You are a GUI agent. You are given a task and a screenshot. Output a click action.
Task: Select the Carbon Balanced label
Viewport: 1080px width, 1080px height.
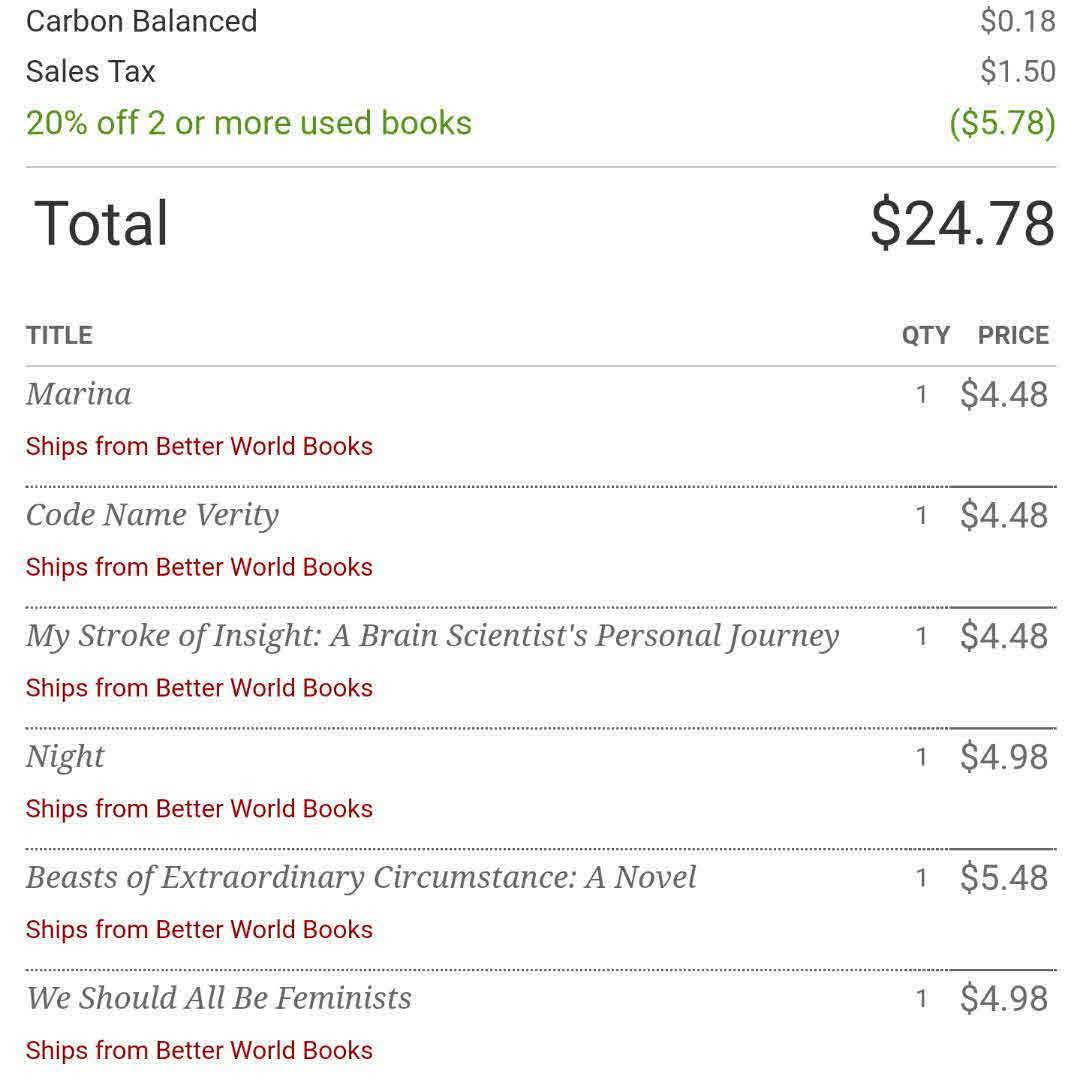tap(142, 21)
